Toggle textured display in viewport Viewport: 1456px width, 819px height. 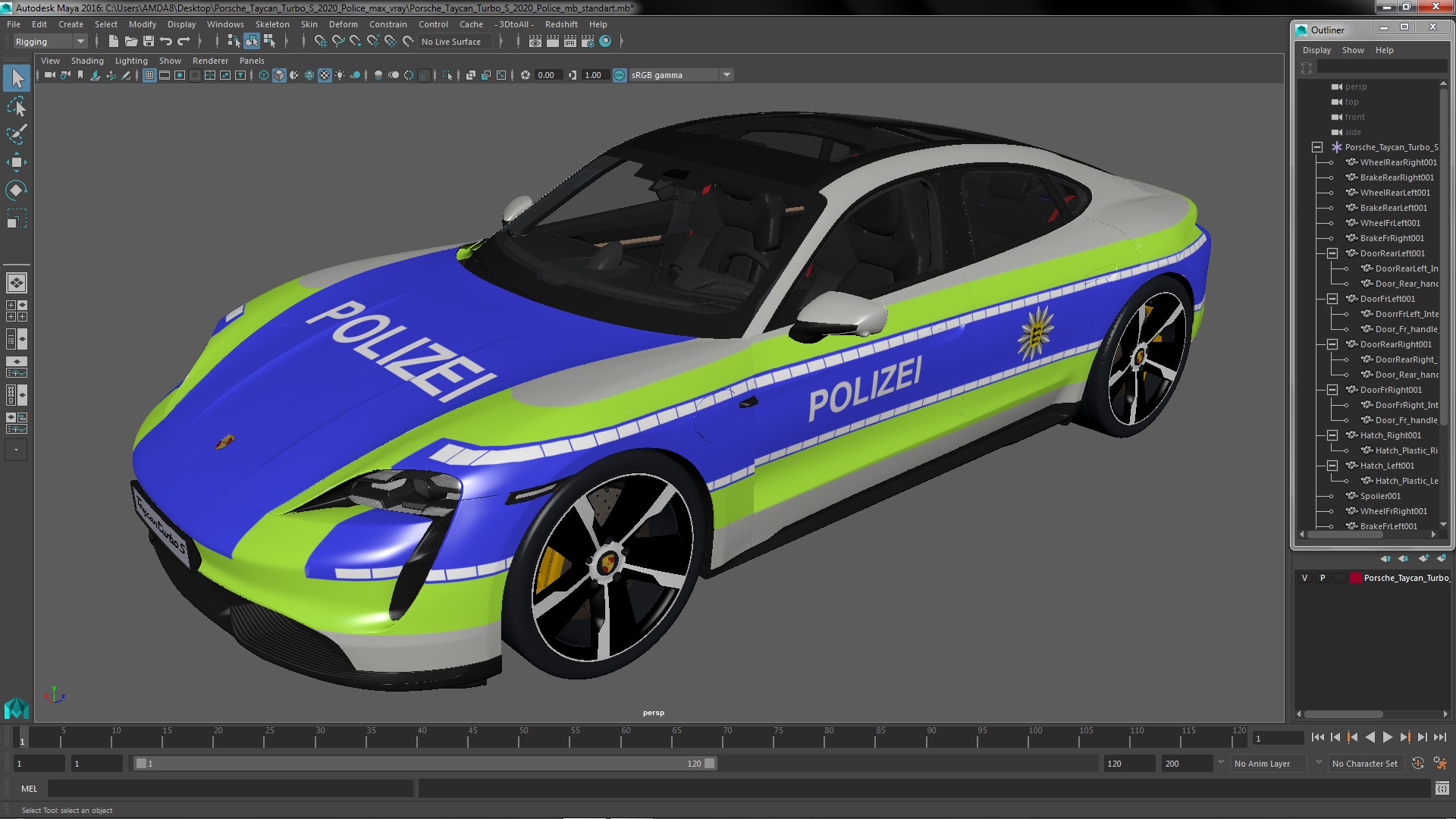(325, 75)
